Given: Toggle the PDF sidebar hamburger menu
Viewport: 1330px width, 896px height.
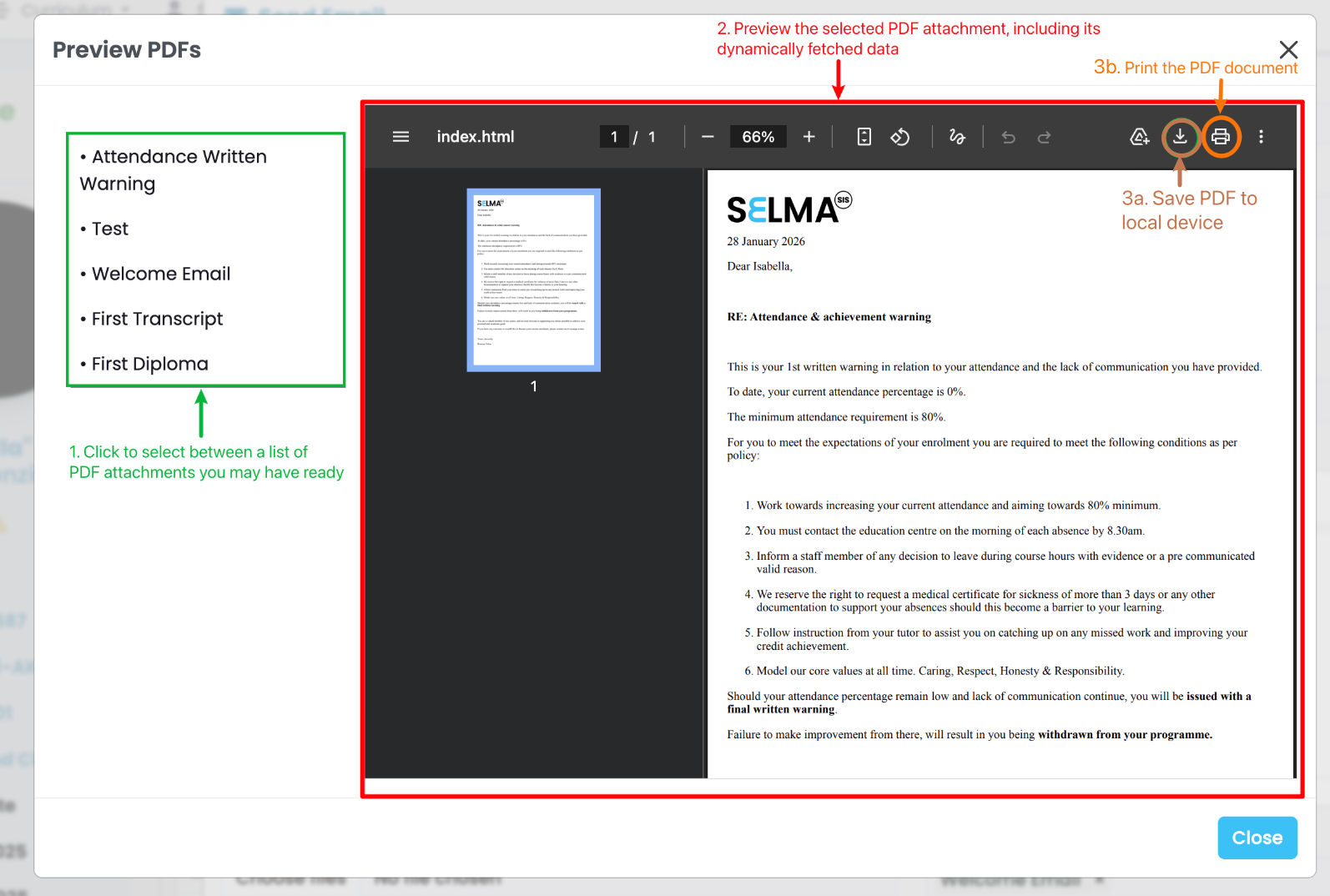Looking at the screenshot, I should [x=401, y=137].
